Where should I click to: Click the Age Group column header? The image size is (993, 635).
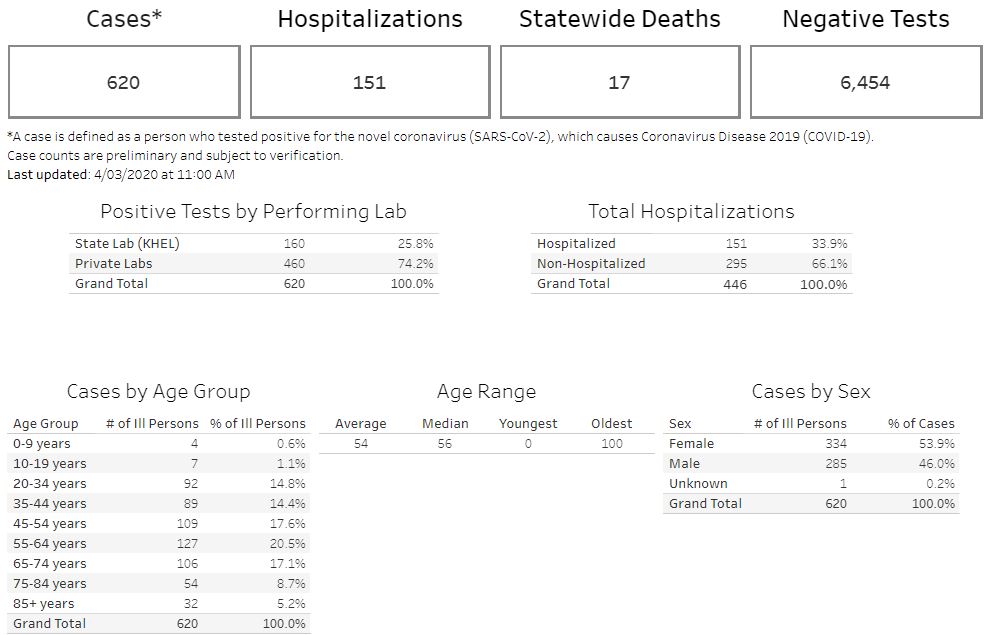[x=45, y=423]
